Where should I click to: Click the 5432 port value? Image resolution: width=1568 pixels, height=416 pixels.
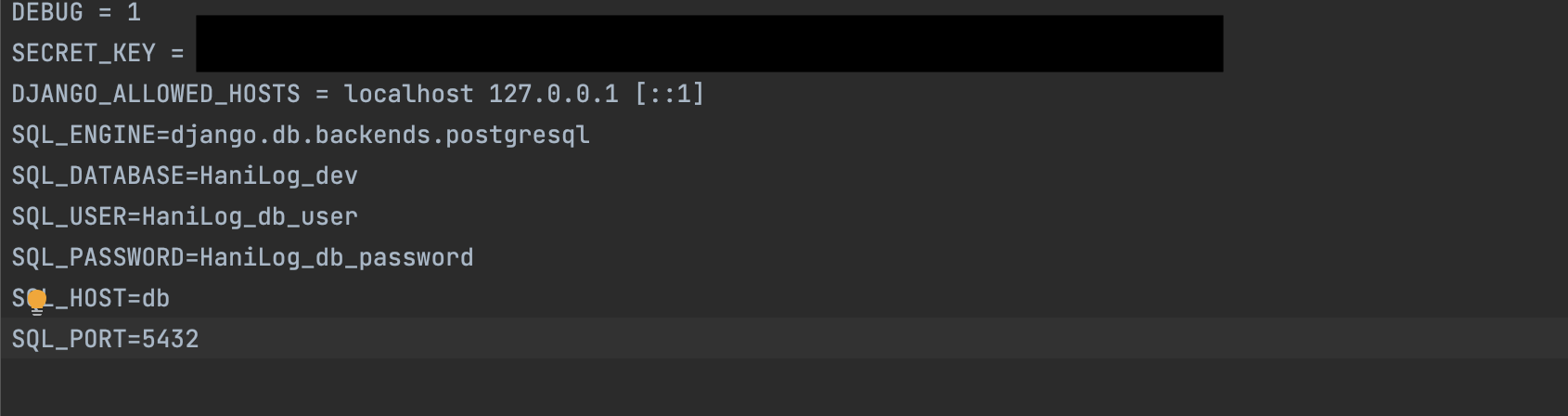pyautogui.click(x=171, y=339)
